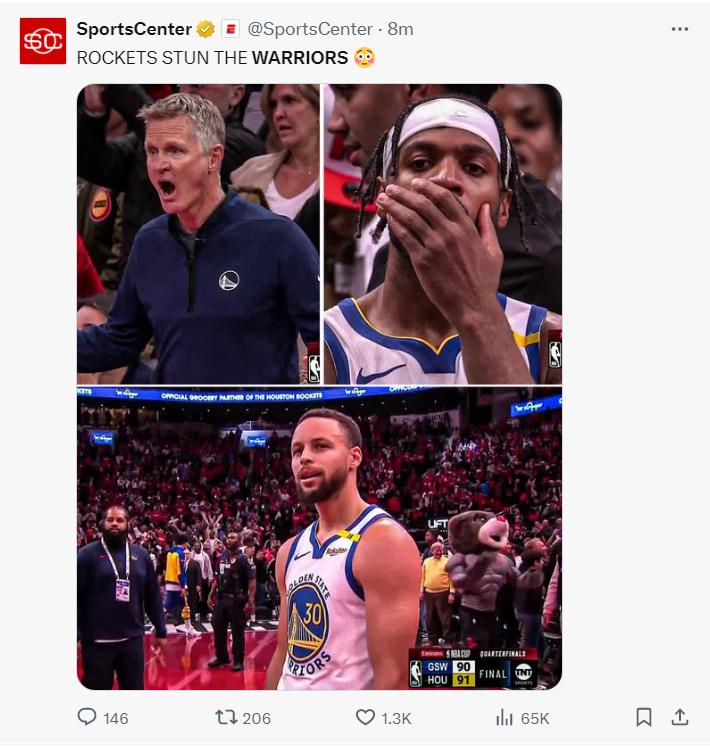Open photo of shouting man in navy pullover
Viewport: 710px width, 747px height.
198,234
